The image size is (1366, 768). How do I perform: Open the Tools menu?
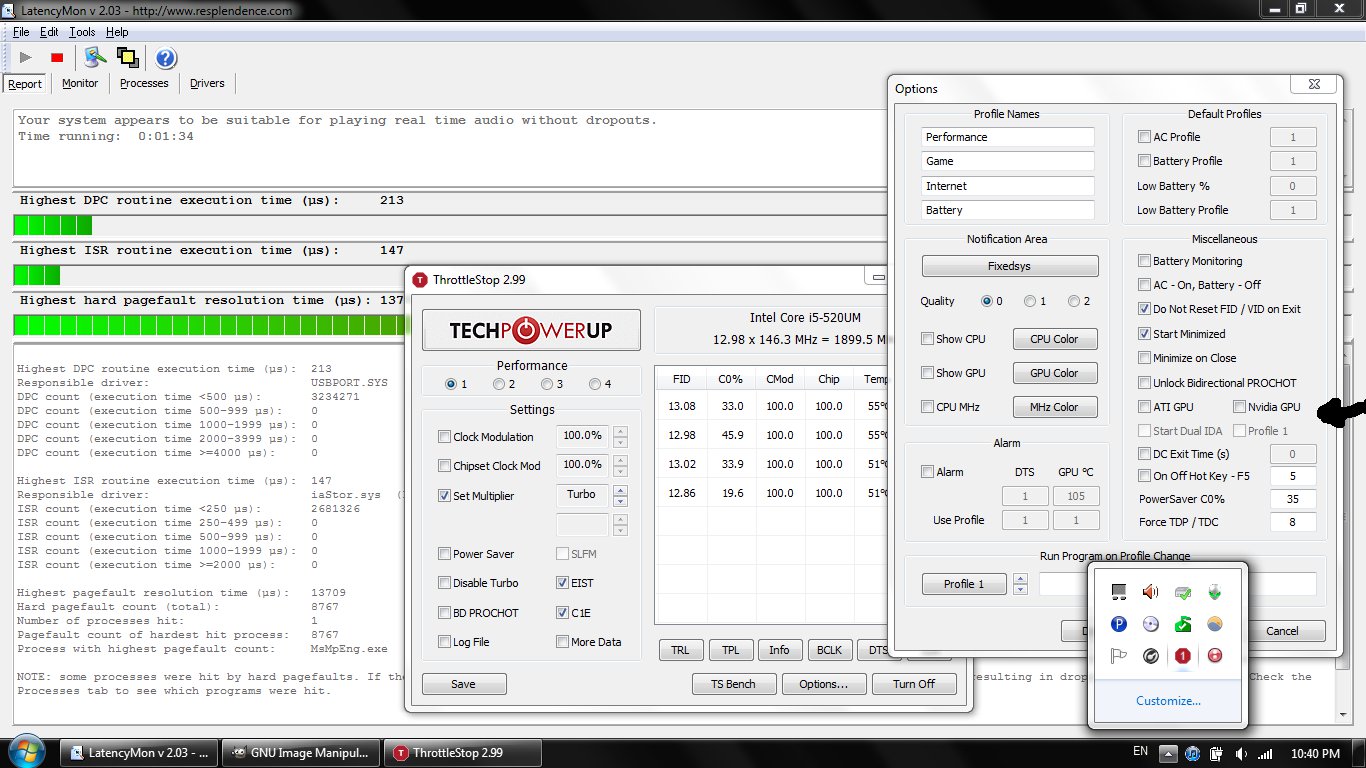[x=82, y=32]
